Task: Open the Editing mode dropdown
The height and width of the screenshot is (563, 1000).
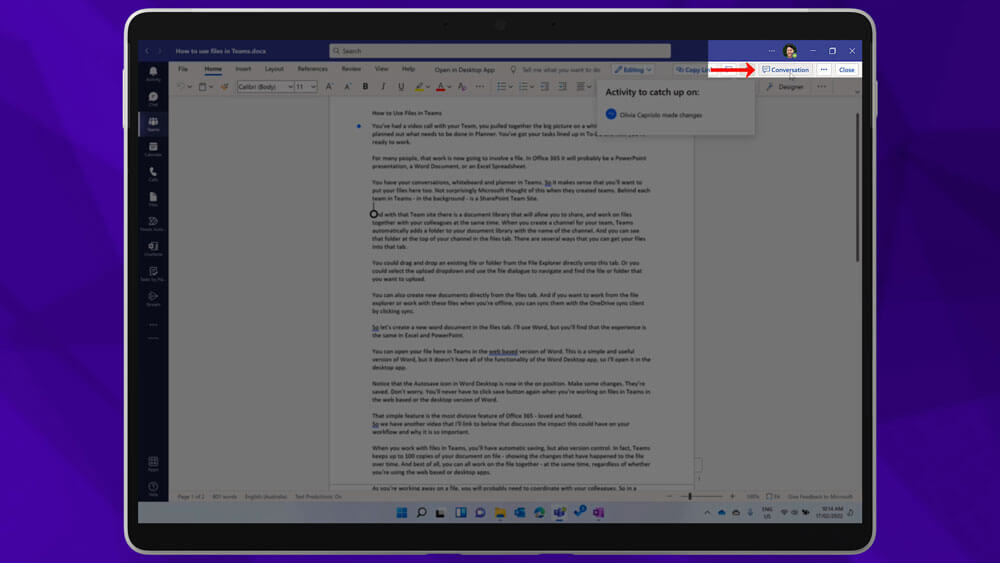Action: pyautogui.click(x=632, y=70)
